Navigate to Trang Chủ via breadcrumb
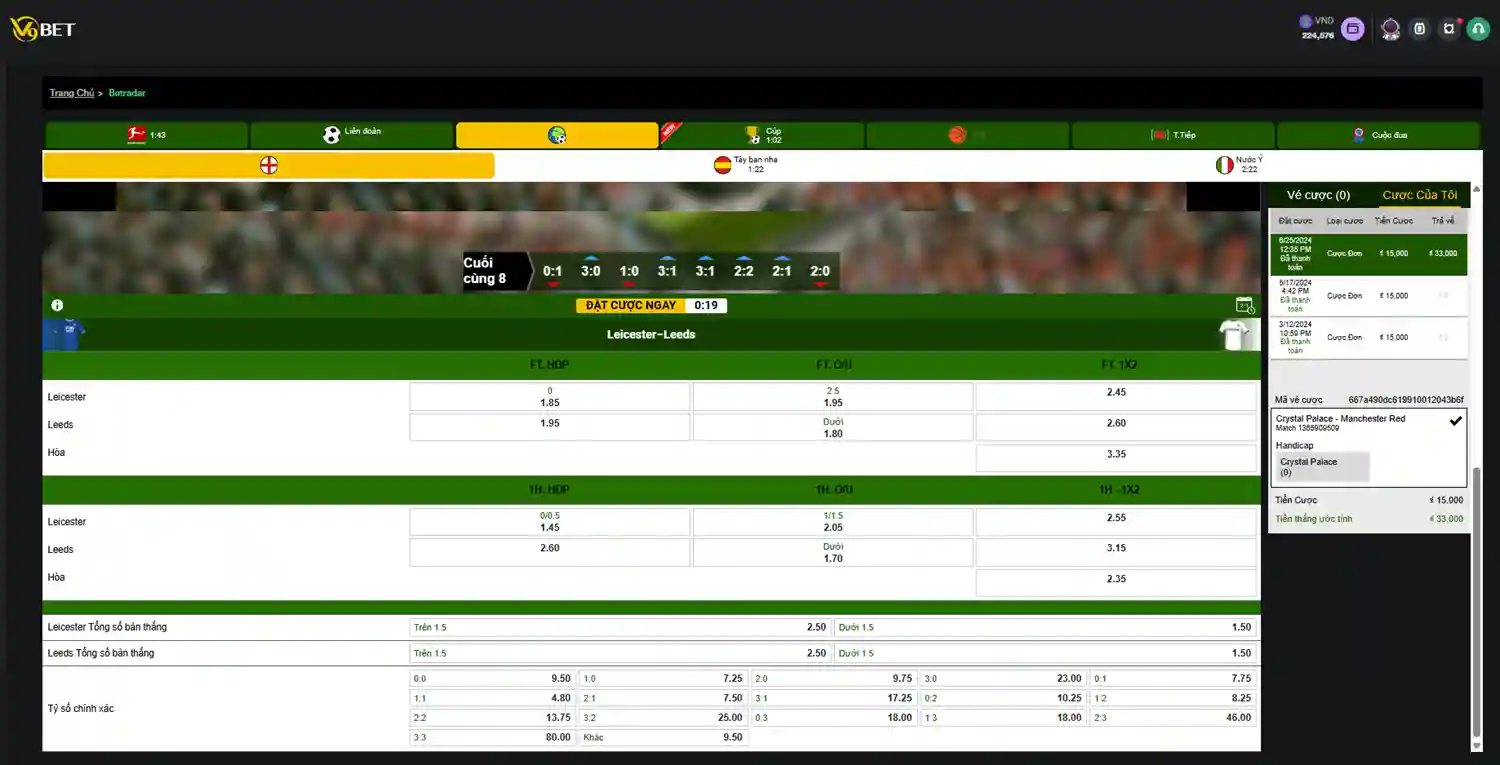This screenshot has height=765, width=1500. click(71, 92)
